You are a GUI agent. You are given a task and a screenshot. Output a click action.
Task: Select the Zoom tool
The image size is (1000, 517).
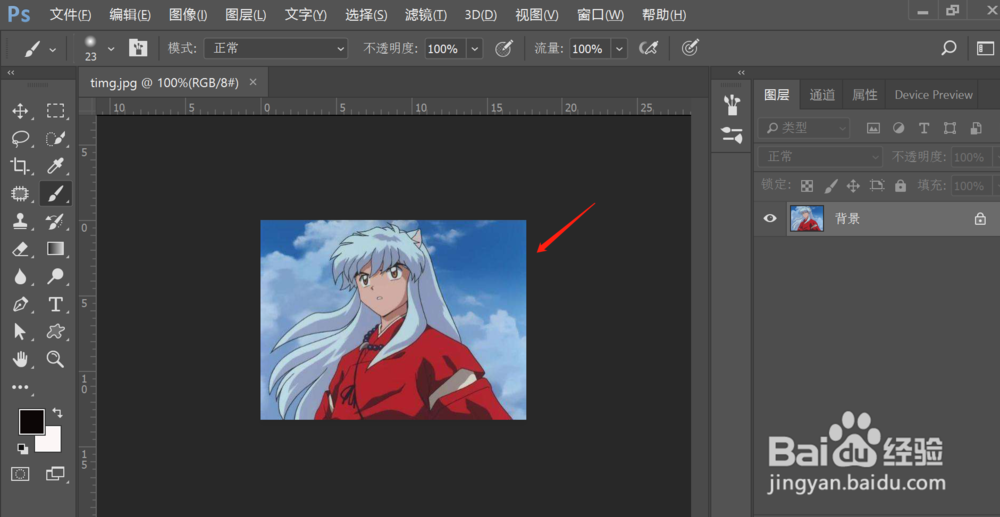(x=55, y=359)
